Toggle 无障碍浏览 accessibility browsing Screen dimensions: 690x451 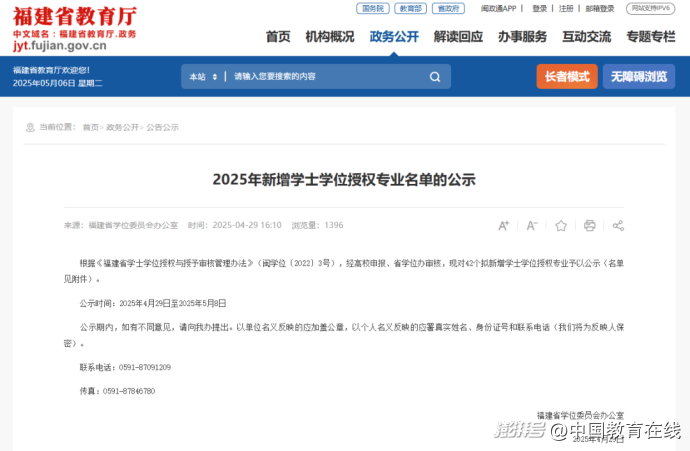click(x=638, y=77)
